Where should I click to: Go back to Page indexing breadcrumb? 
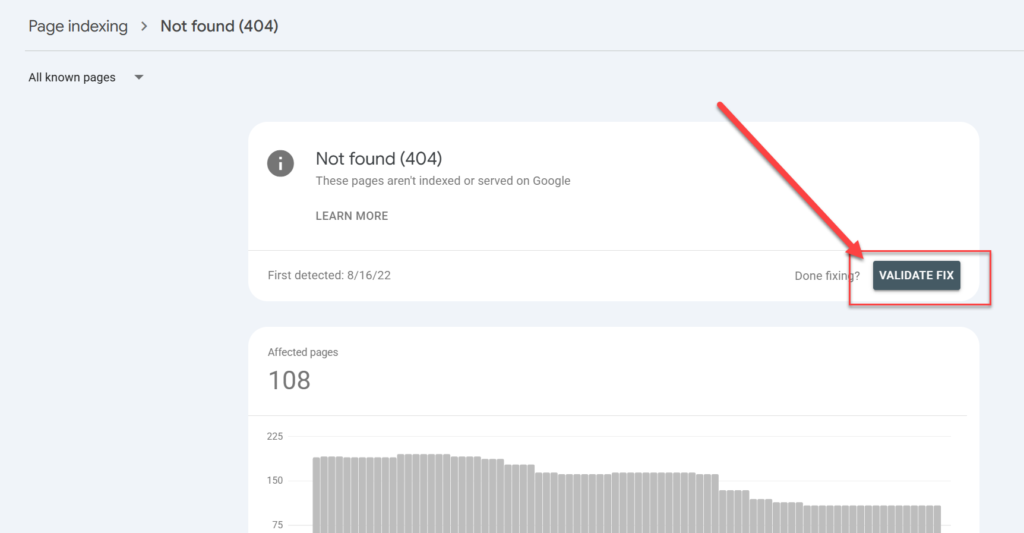[78, 26]
